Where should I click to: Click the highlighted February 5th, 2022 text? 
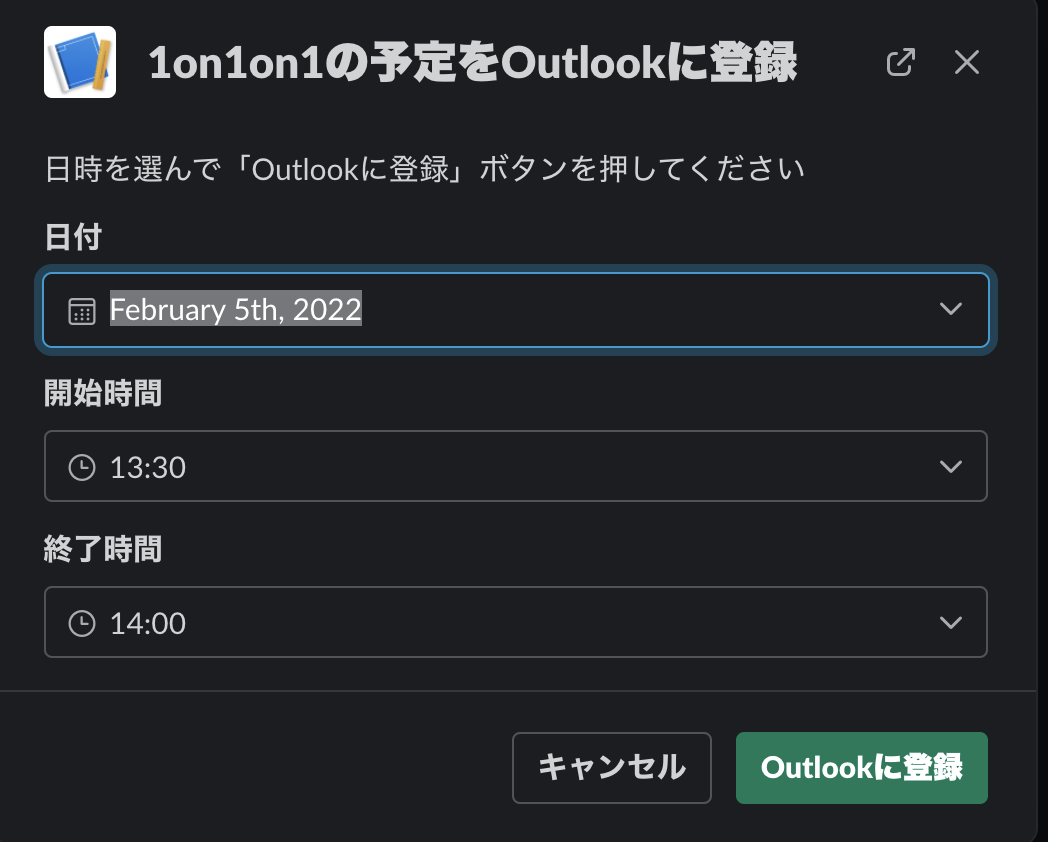pyautogui.click(x=235, y=310)
